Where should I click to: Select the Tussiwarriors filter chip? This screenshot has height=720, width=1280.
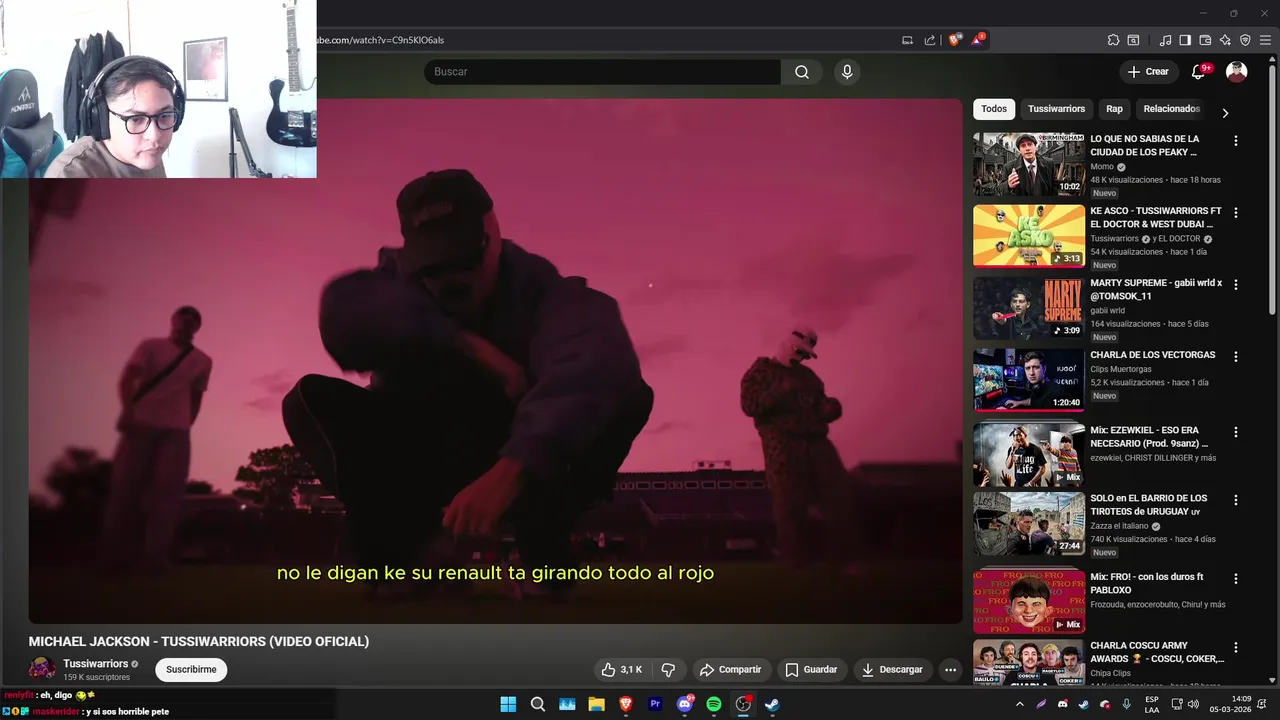click(x=1056, y=109)
